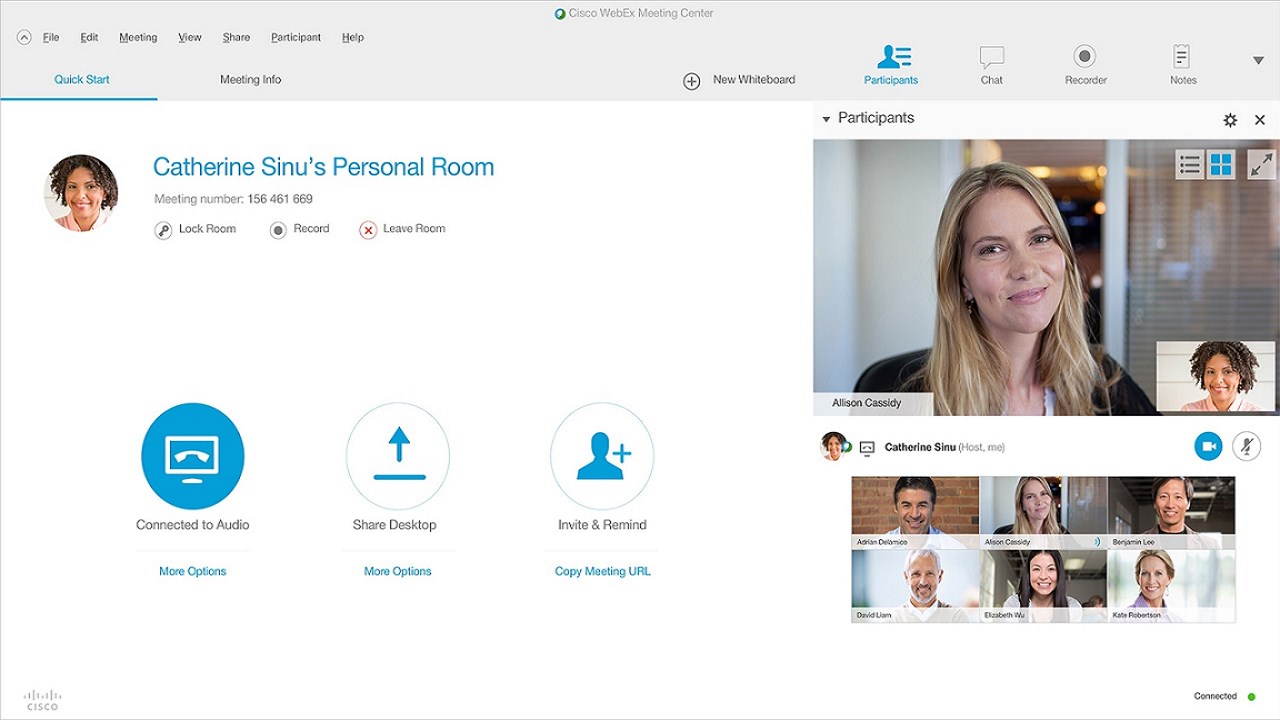Screen dimensions: 1280x720
Task: Collapse the menu bar with circled arrow
Action: (x=24, y=37)
